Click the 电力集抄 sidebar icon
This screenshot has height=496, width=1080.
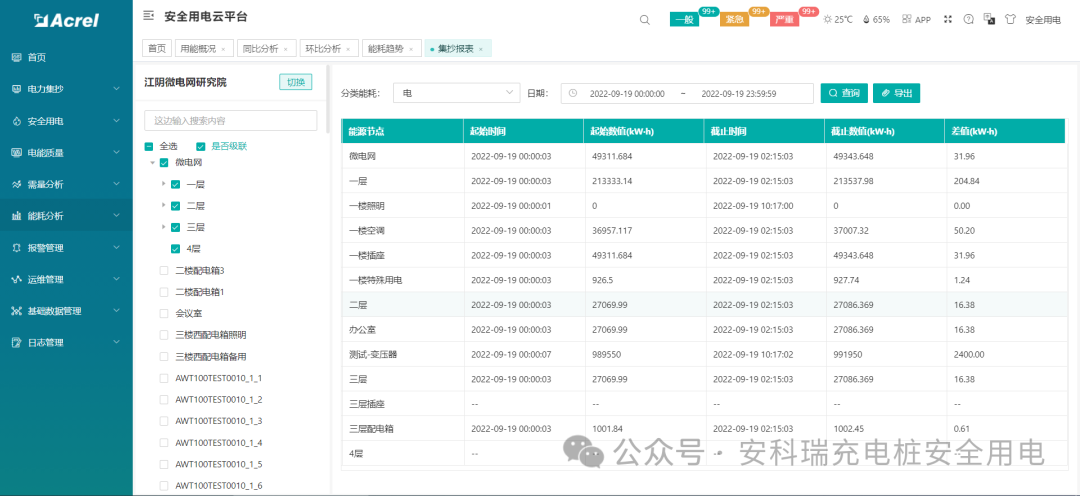tap(17, 90)
